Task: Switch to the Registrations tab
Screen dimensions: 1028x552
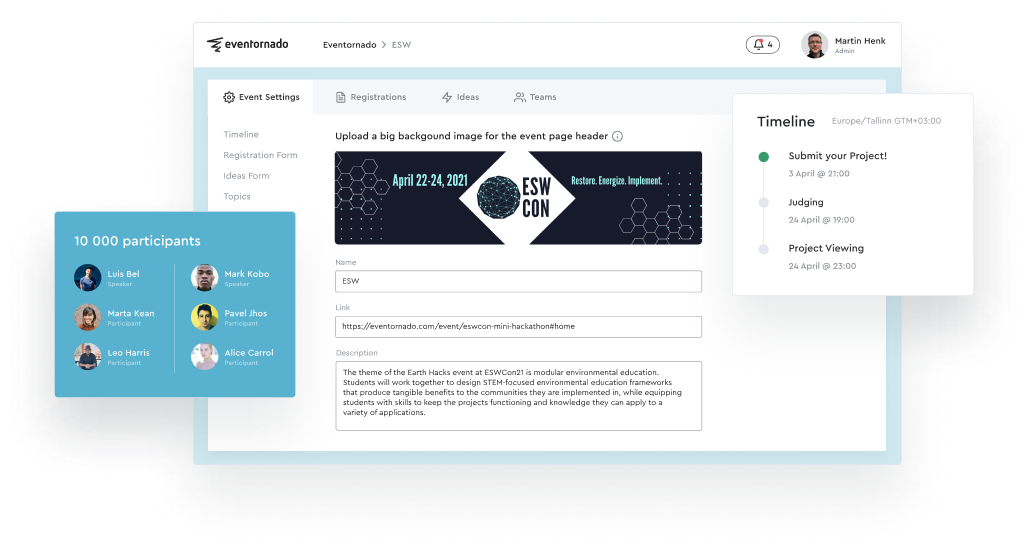Action: (x=370, y=97)
